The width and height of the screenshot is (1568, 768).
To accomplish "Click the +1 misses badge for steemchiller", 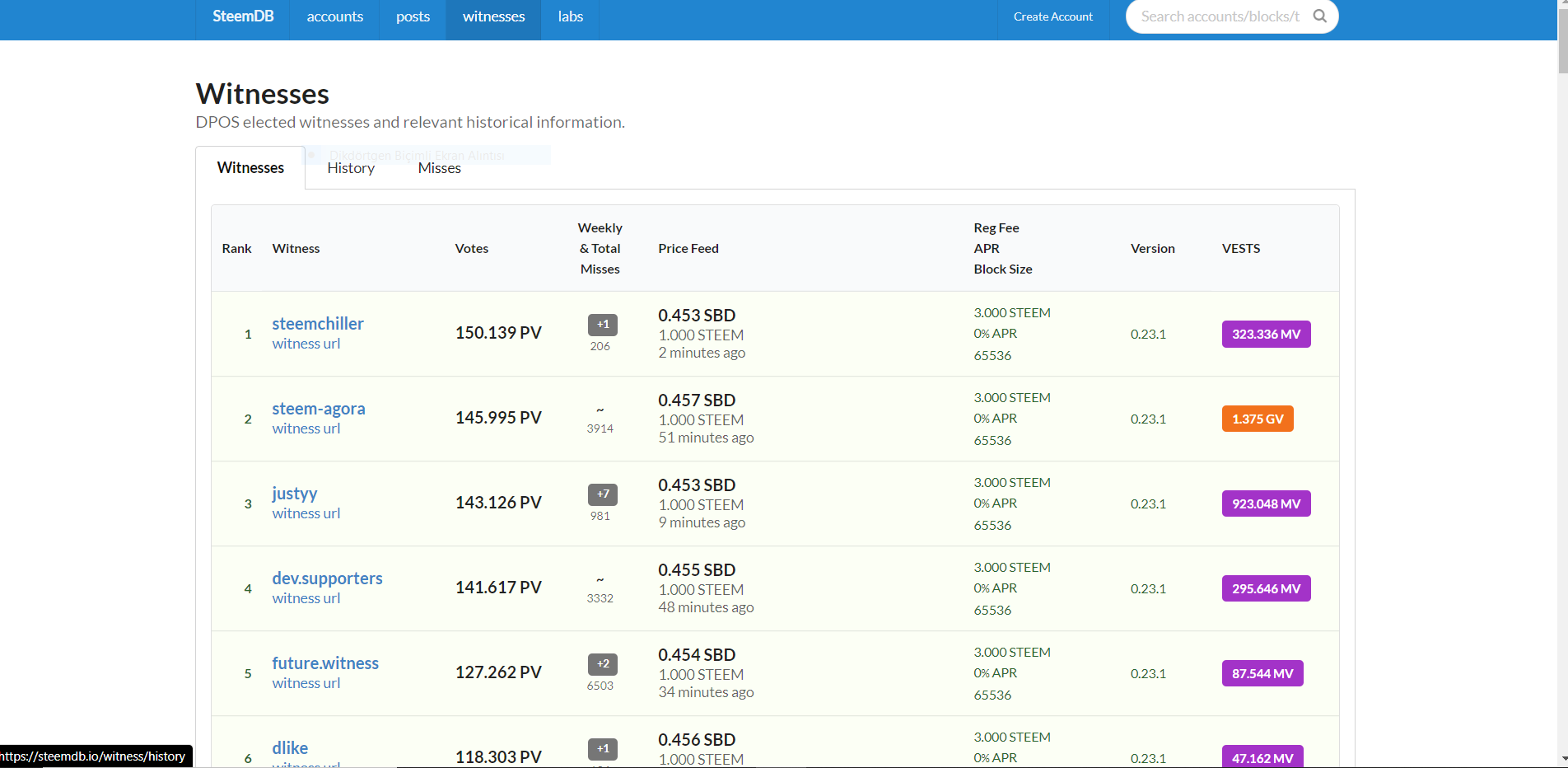I will click(603, 325).
